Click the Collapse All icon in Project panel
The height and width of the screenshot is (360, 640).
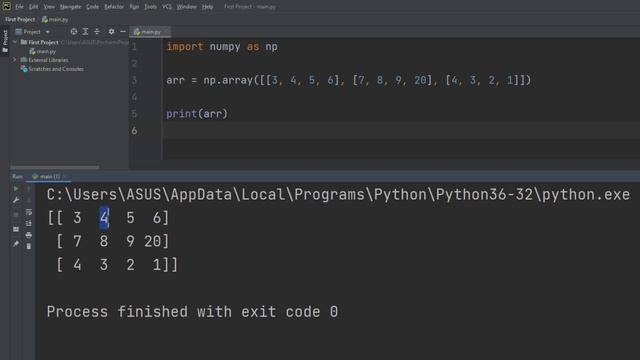click(97, 31)
